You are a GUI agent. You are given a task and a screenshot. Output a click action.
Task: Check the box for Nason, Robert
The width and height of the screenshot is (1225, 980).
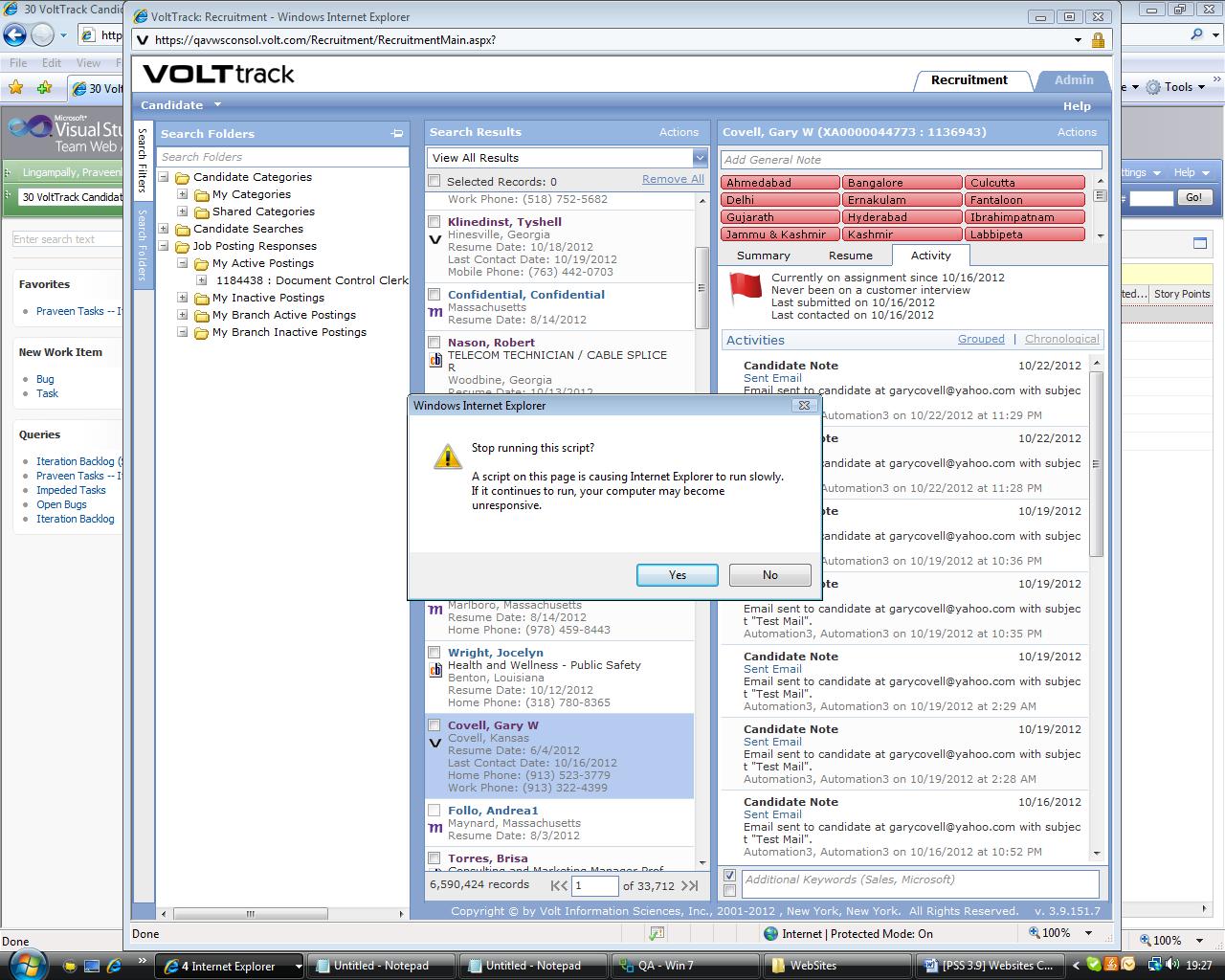pyautogui.click(x=434, y=343)
